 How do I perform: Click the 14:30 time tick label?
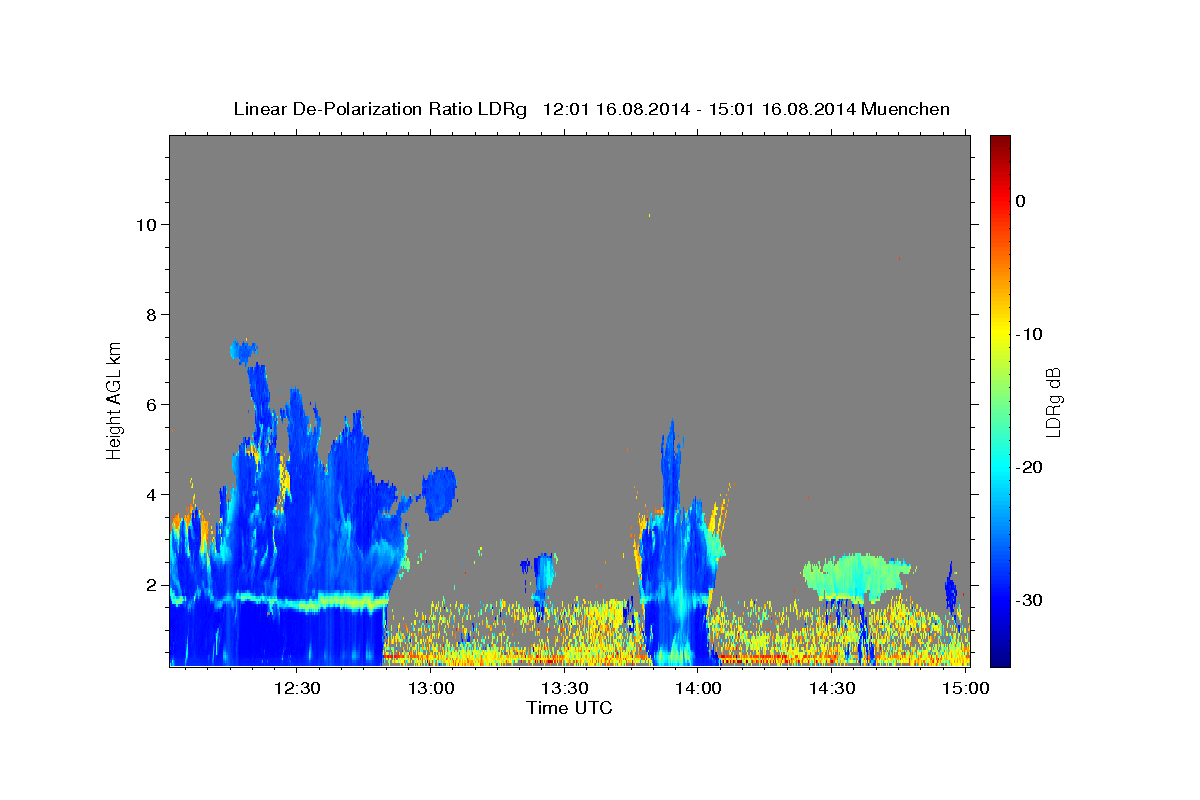point(830,688)
